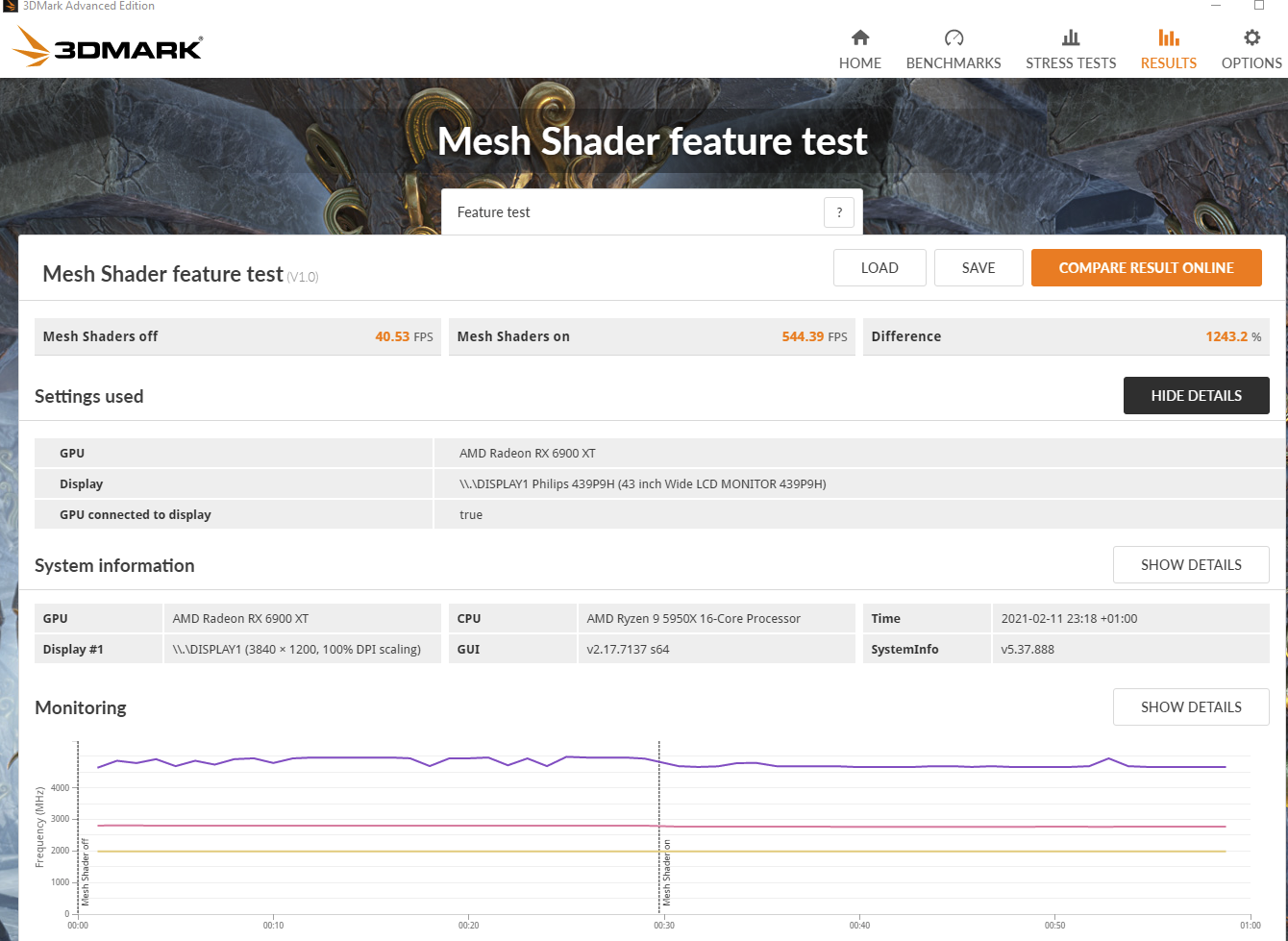Viewport: 1288px width, 941px height.
Task: Click AMD Ryzen 9 5950X CPU value
Action: [x=694, y=619]
